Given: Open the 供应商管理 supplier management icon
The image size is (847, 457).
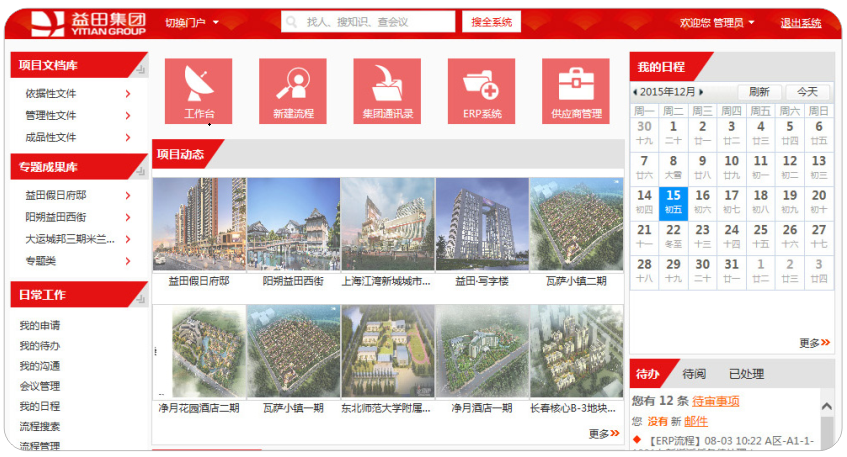Looking at the screenshot, I should click(576, 91).
